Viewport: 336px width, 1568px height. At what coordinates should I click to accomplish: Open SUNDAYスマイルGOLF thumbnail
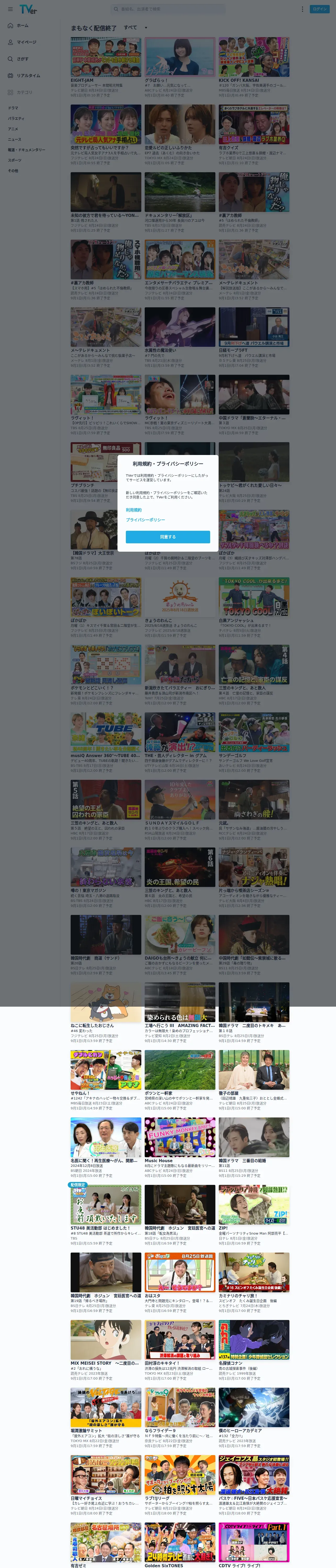[x=180, y=800]
